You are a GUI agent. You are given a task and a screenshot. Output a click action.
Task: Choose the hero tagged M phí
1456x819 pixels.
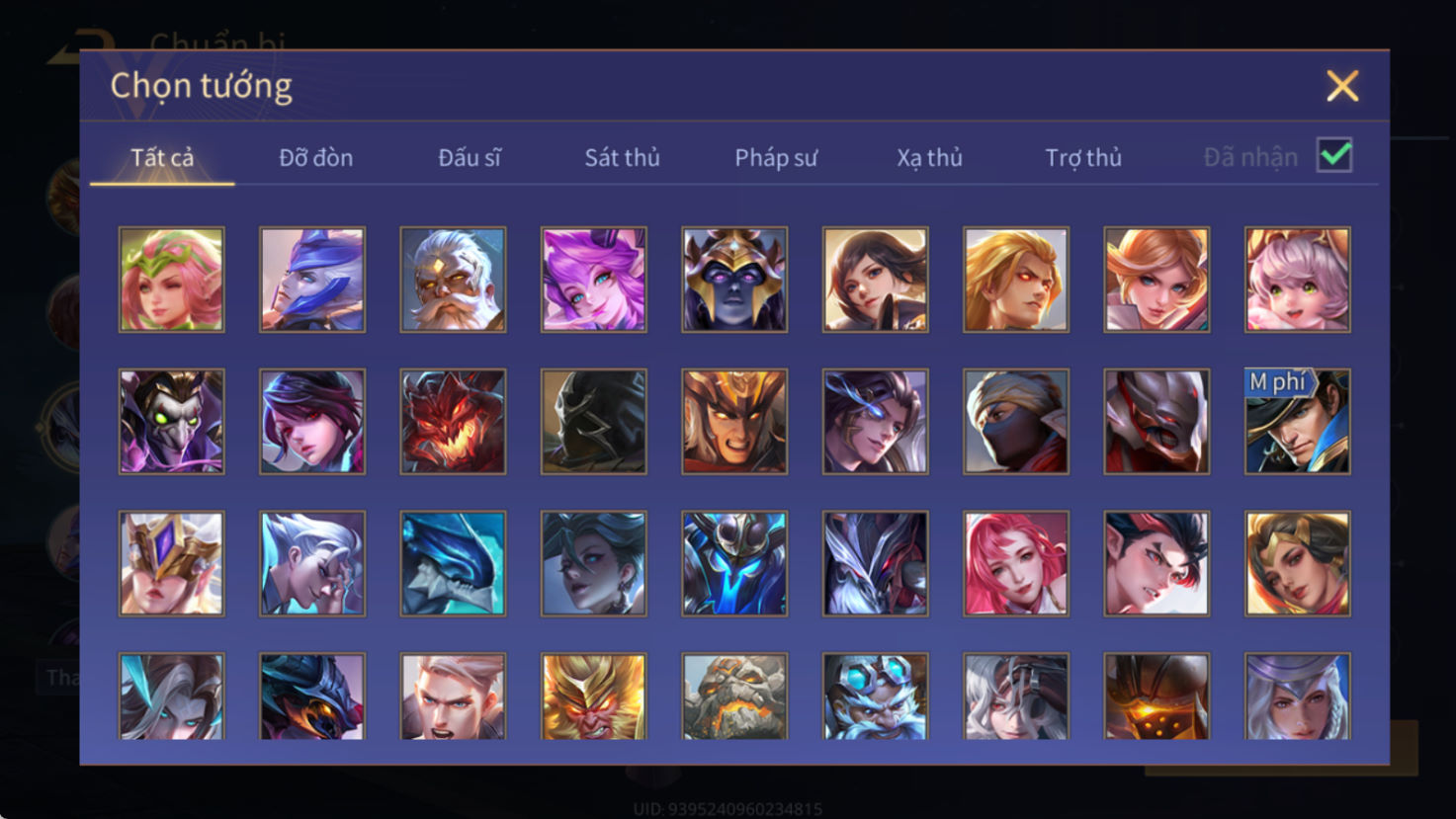click(x=1298, y=422)
